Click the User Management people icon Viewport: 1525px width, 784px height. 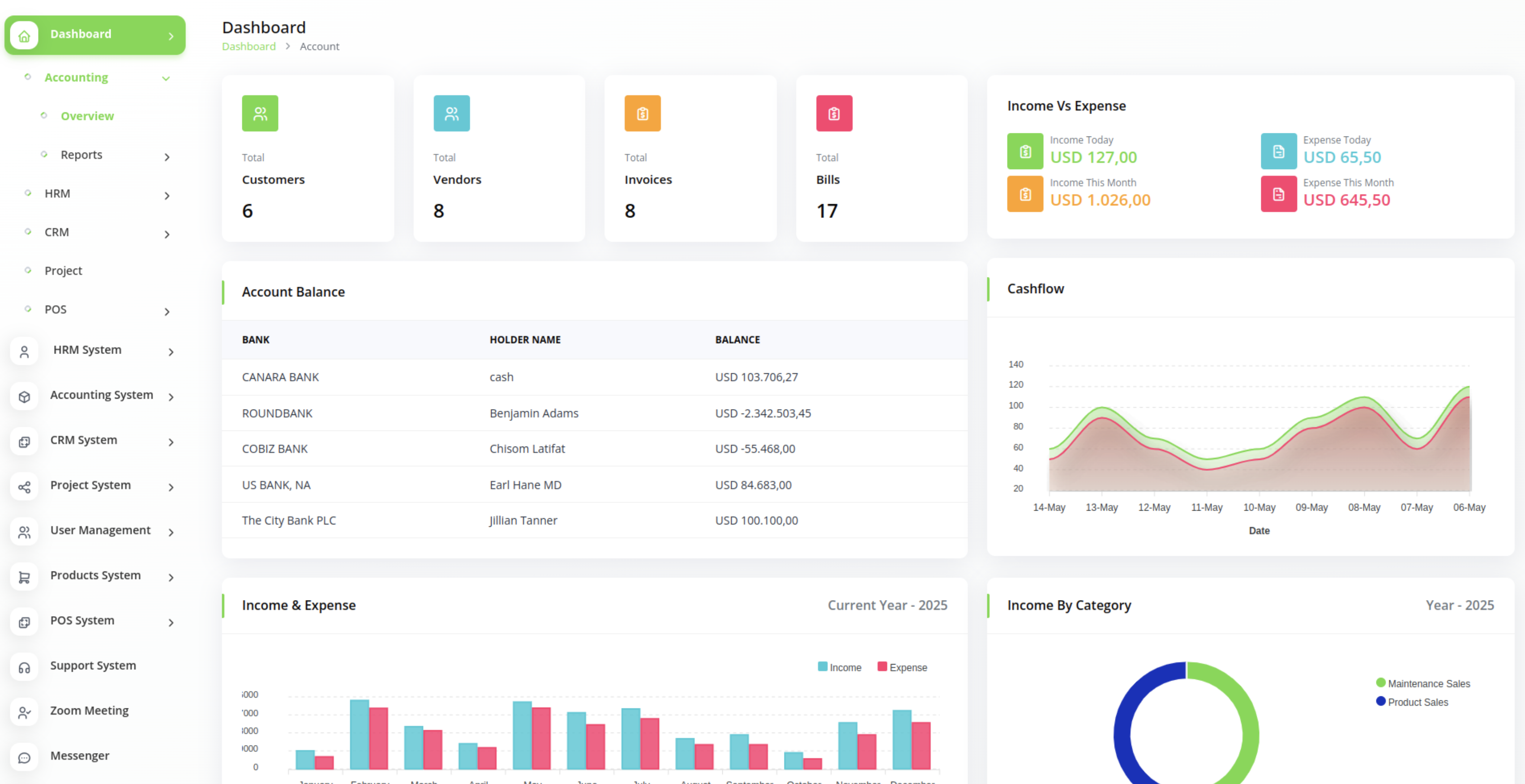[x=24, y=533]
